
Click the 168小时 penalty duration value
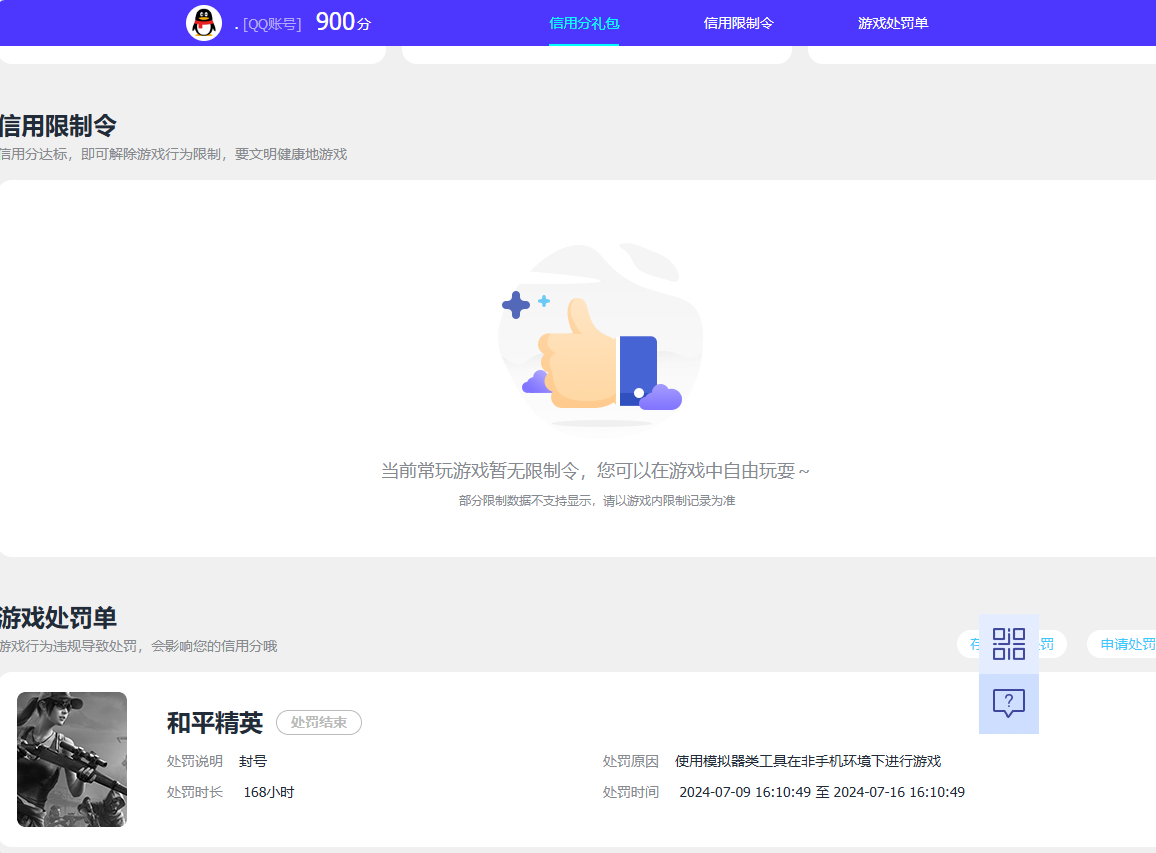coord(269,793)
